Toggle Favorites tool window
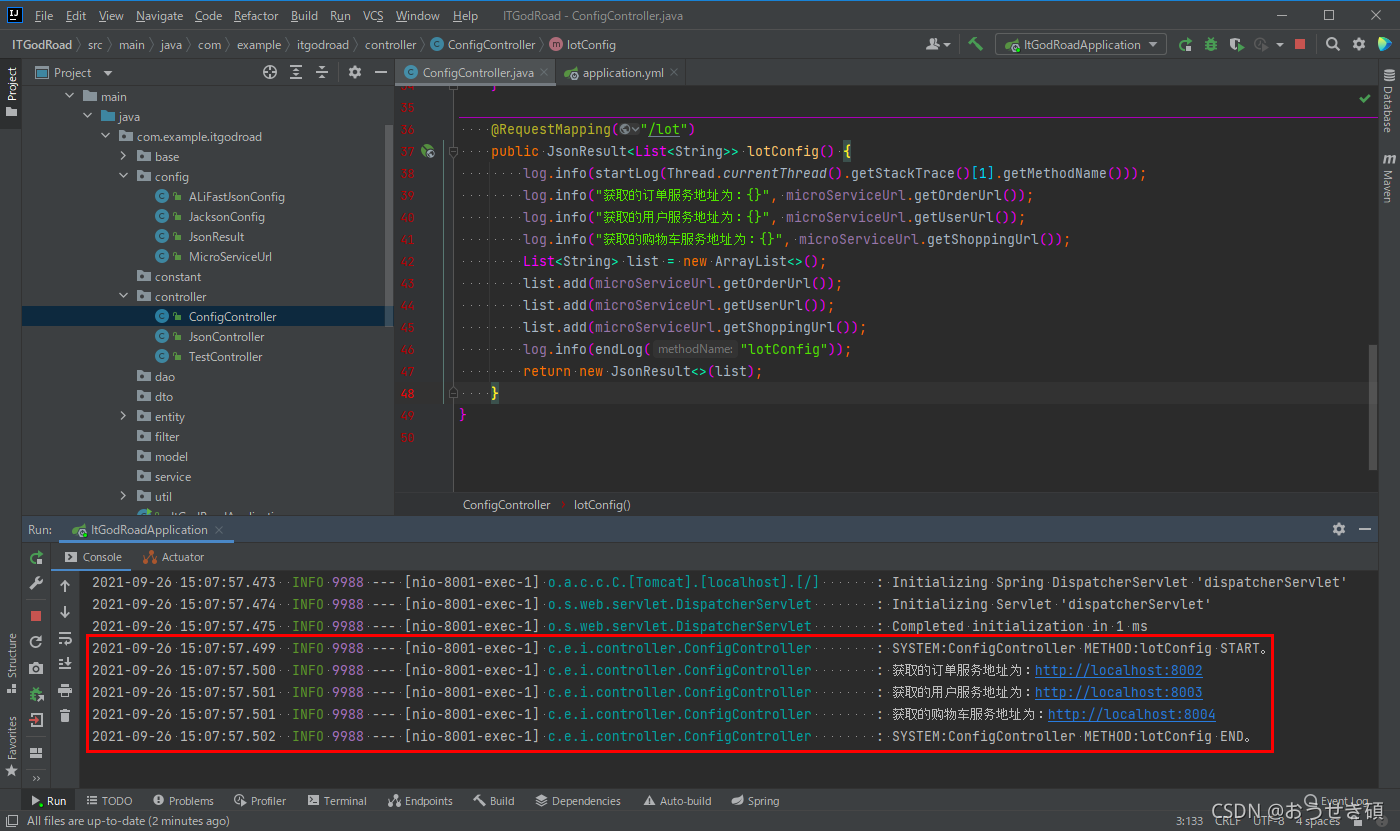Screen dimensions: 1400x831 coord(11,745)
